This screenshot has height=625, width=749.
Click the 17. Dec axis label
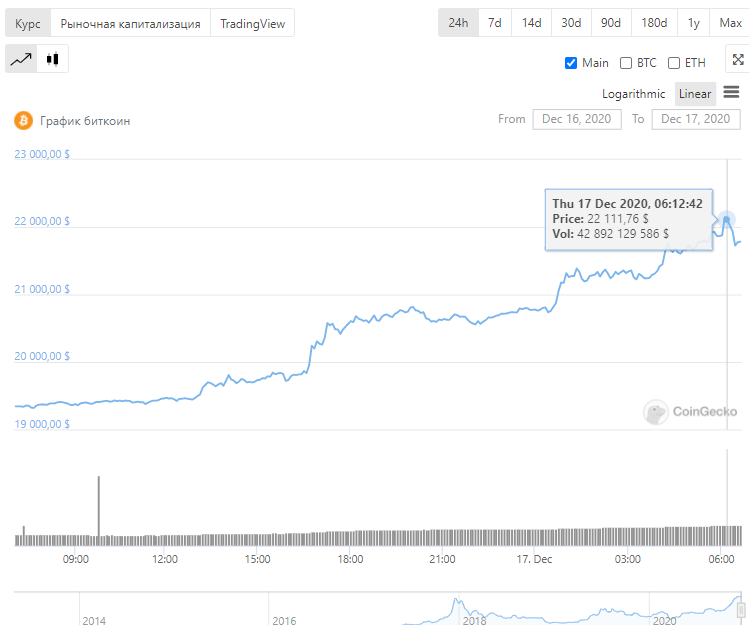coord(534,559)
